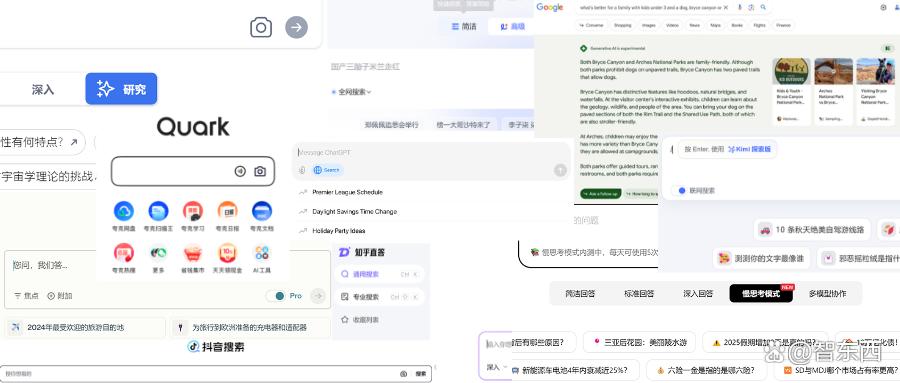
Task: Expand the 全网搜索 dropdown
Action: 352,92
